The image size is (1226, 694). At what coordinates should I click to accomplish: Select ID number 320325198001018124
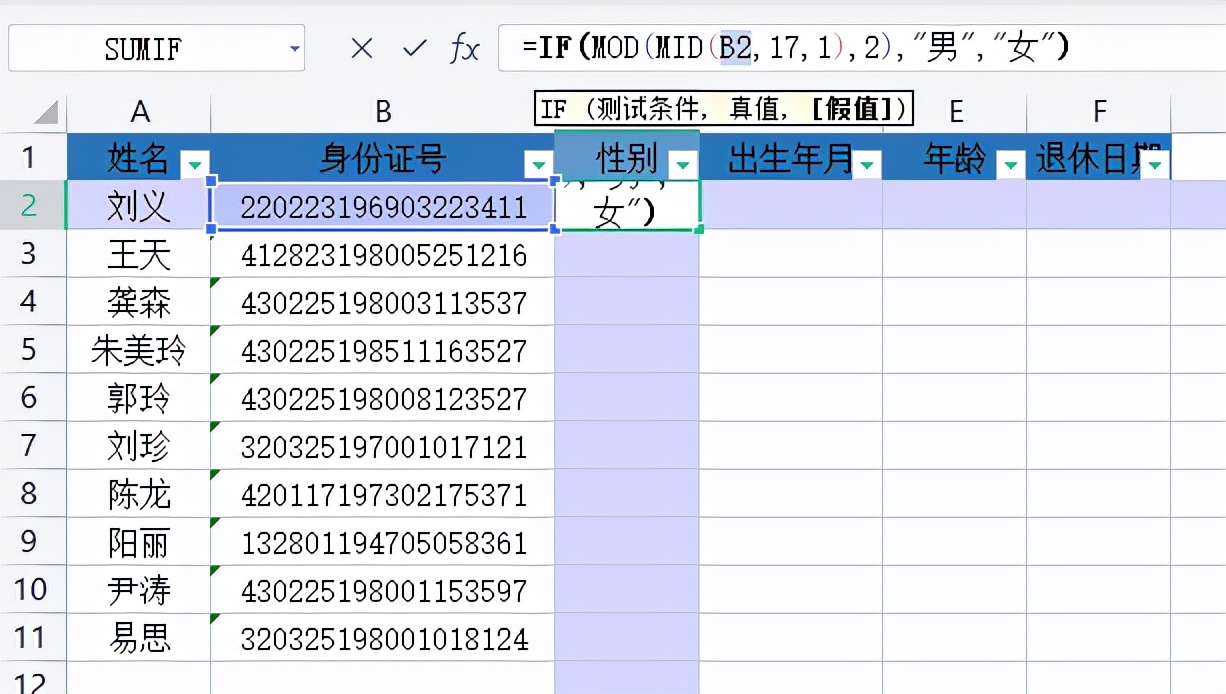(x=383, y=638)
